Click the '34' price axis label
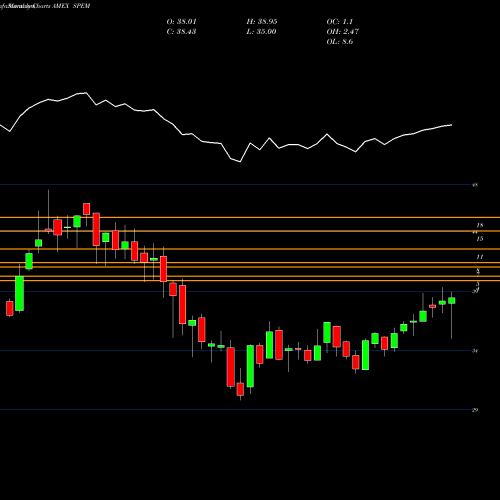Viewport: 500px width, 500px height. coord(475,351)
